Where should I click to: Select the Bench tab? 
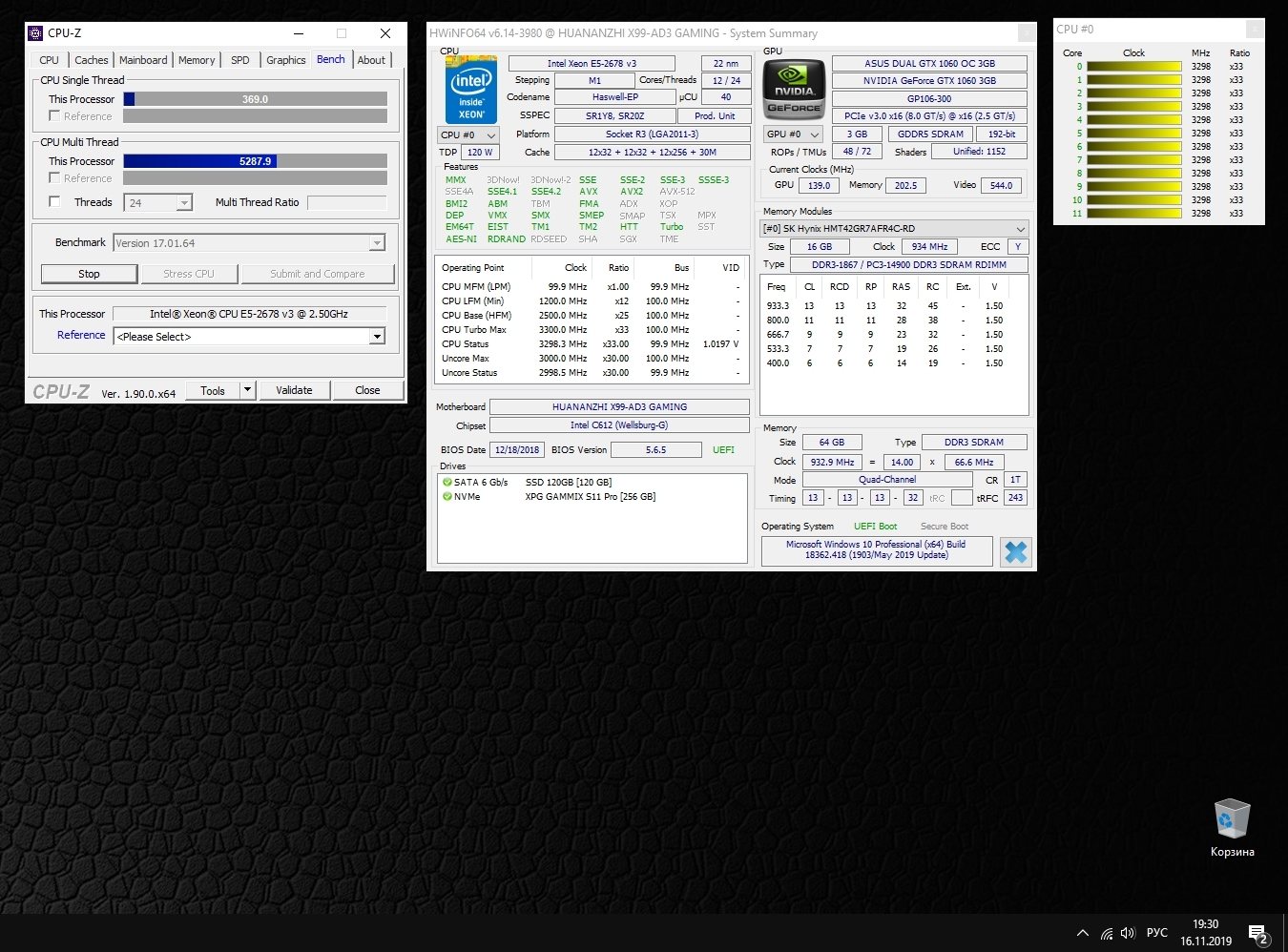pos(331,59)
